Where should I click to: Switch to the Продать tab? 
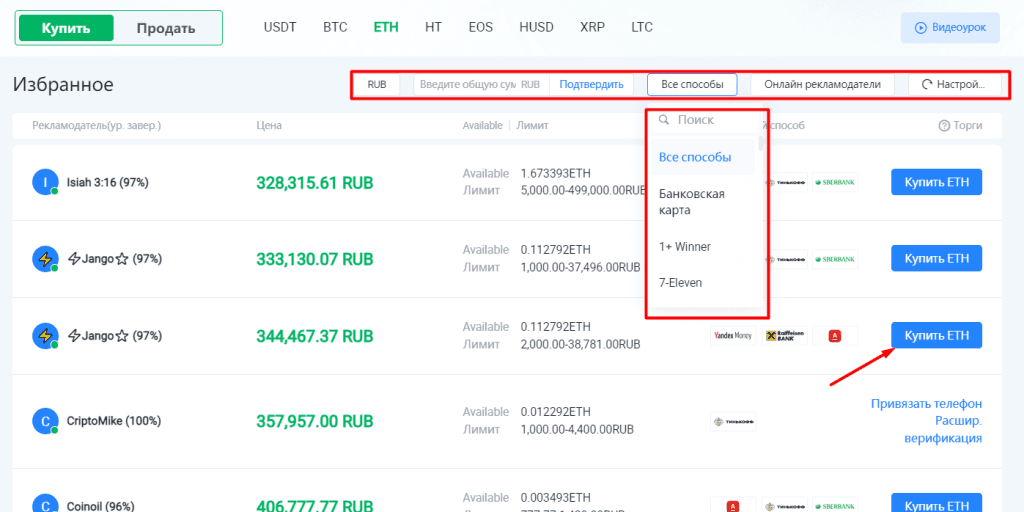tap(166, 28)
